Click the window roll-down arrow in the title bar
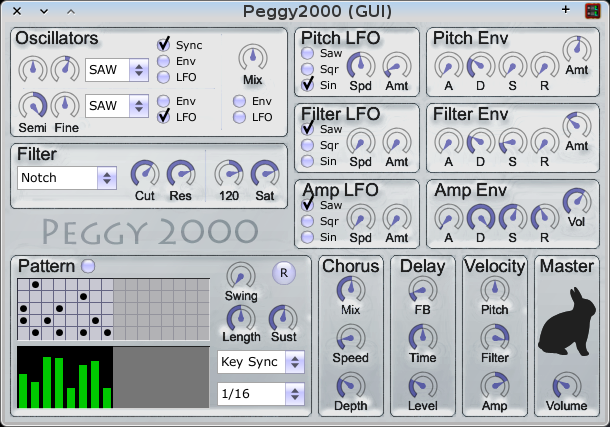 [x=44, y=11]
